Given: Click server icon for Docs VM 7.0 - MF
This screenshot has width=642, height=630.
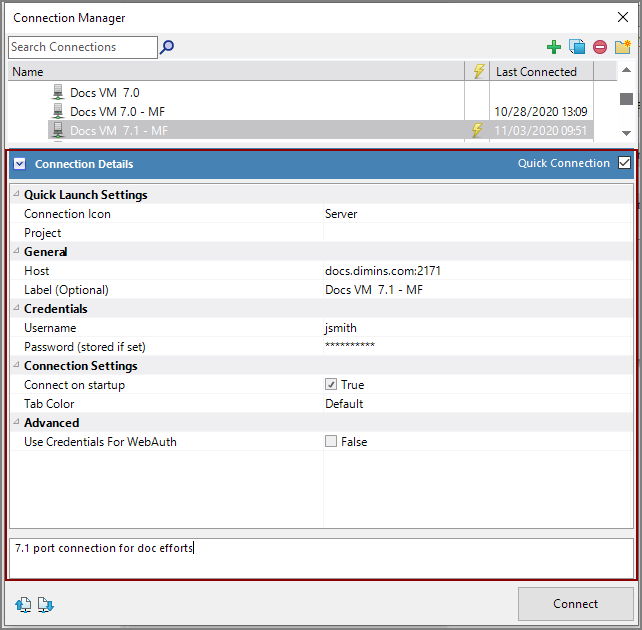Looking at the screenshot, I should coord(58,111).
